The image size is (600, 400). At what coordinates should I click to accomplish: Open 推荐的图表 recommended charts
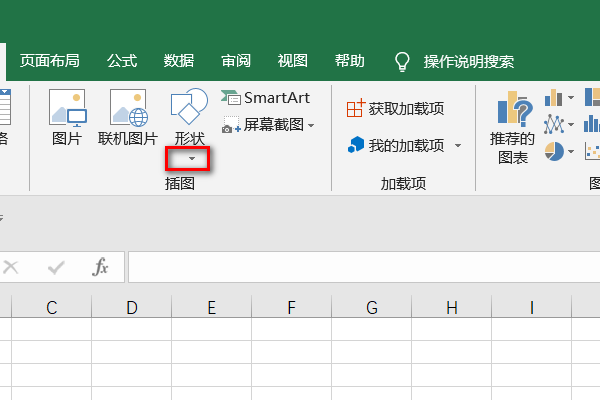pyautogui.click(x=512, y=127)
